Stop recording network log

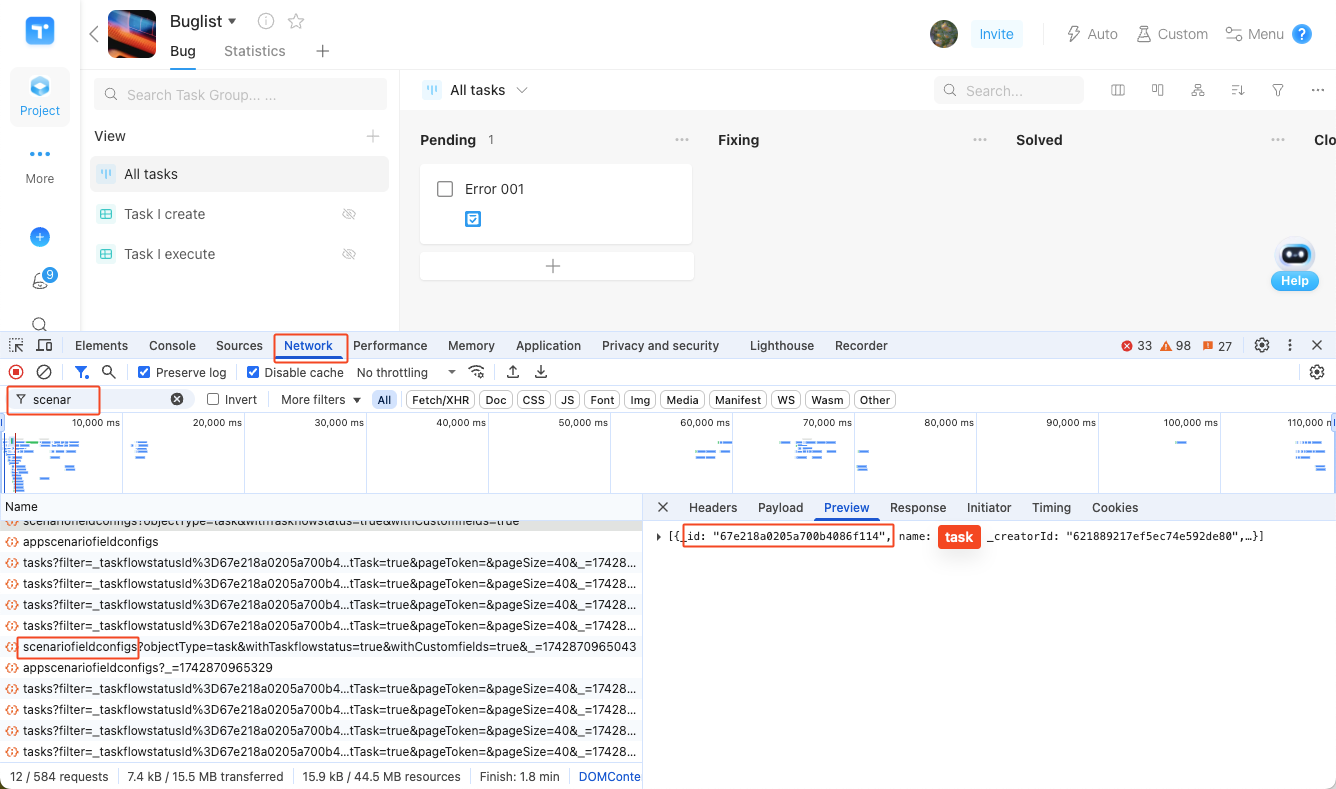(16, 372)
